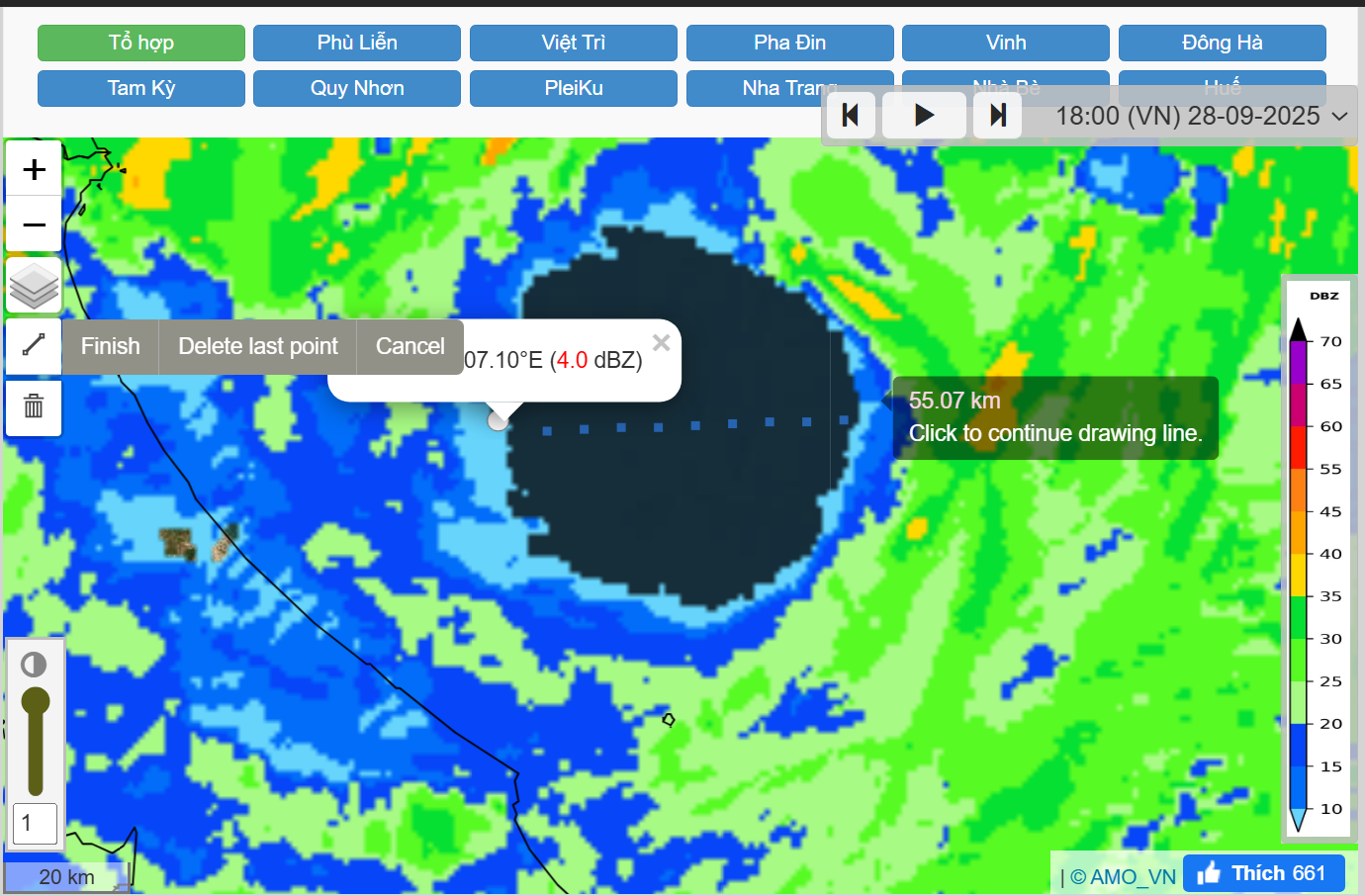
Task: Switch to Phù Liễn radar
Action: click(357, 44)
